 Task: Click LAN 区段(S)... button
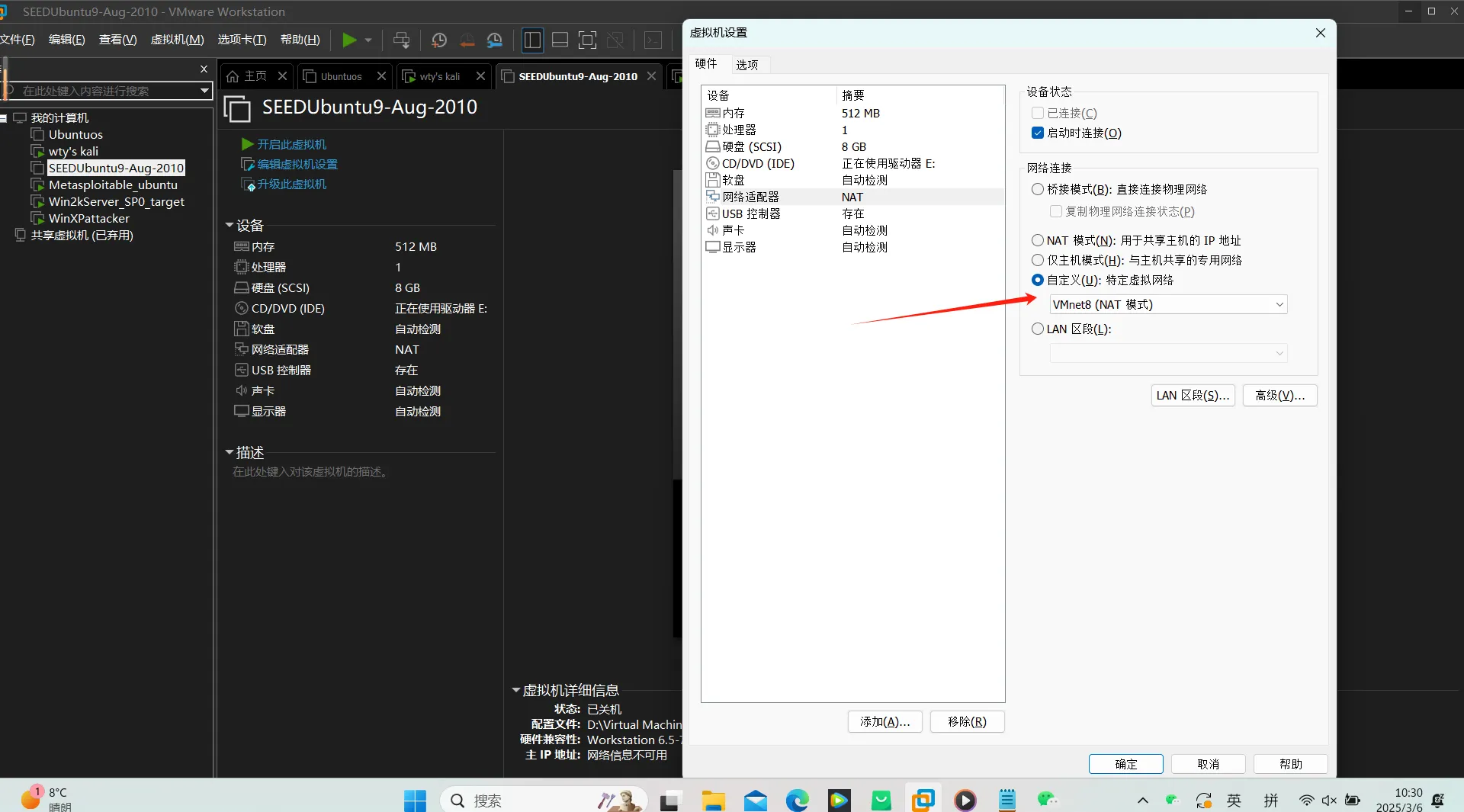pos(1193,395)
